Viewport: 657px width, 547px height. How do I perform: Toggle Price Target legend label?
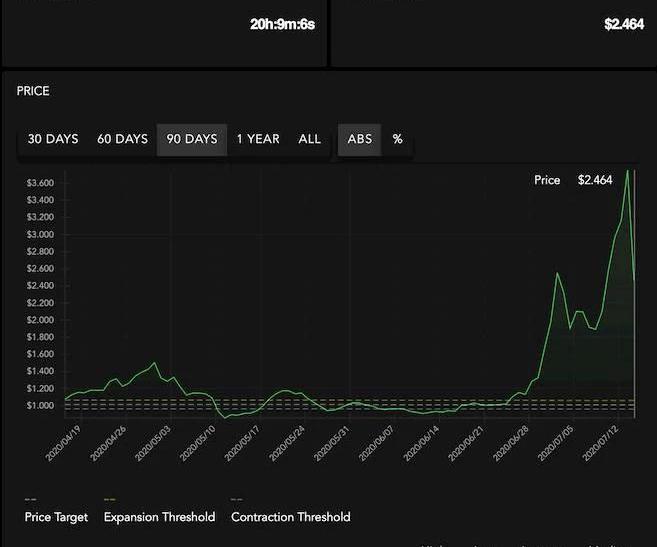[56, 517]
